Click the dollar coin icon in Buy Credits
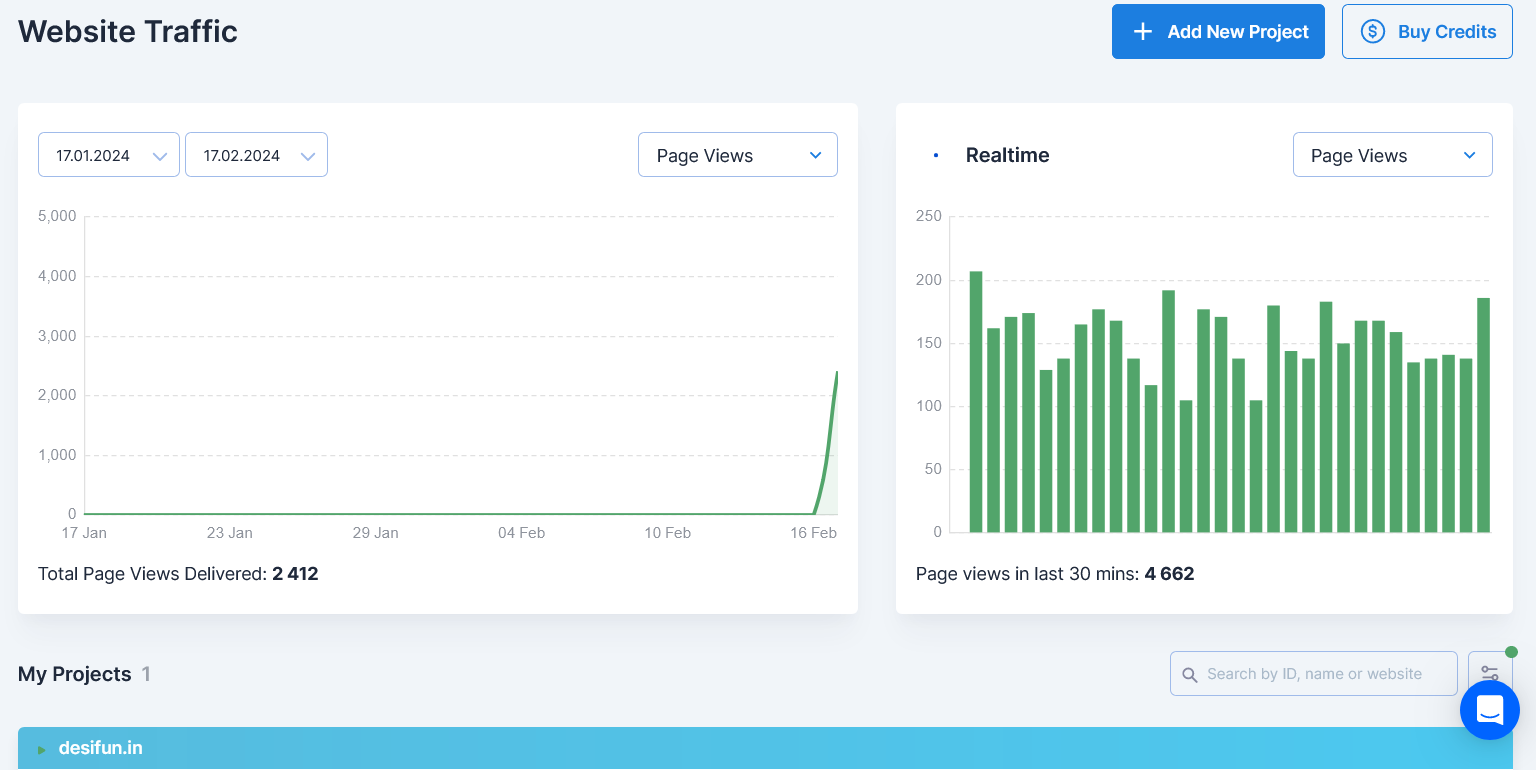 tap(1373, 32)
